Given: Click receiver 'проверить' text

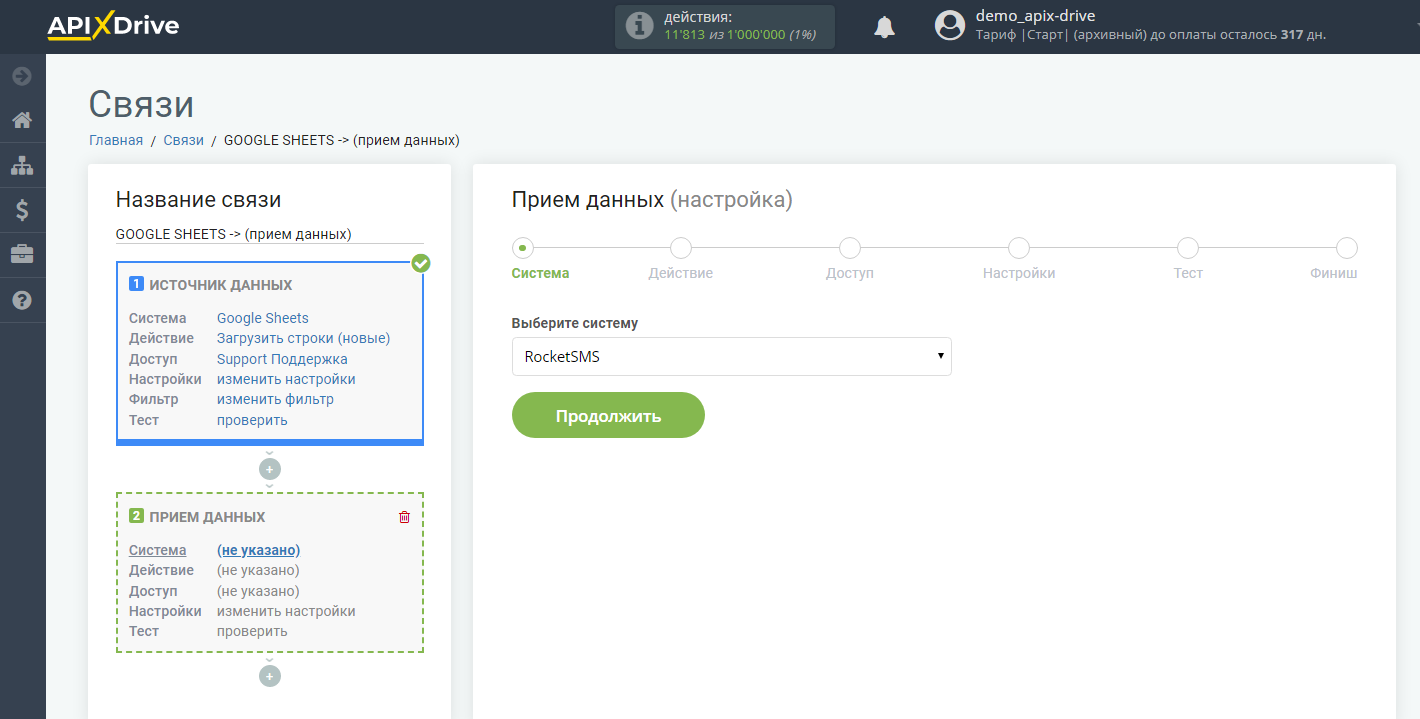Looking at the screenshot, I should pyautogui.click(x=252, y=631).
